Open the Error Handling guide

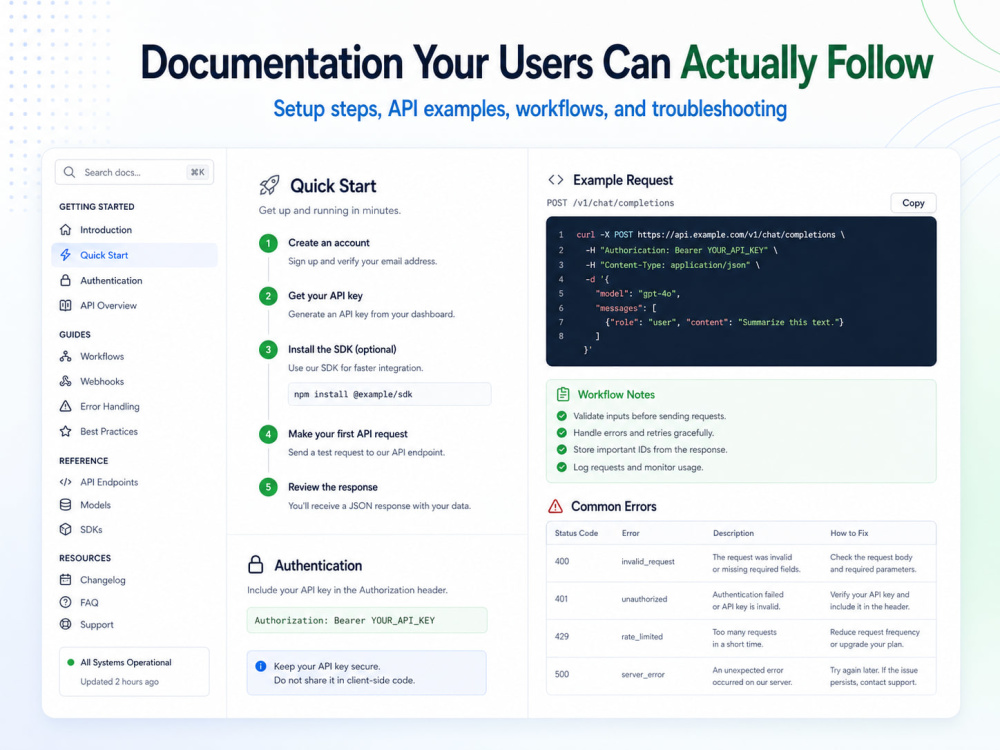click(x=110, y=406)
